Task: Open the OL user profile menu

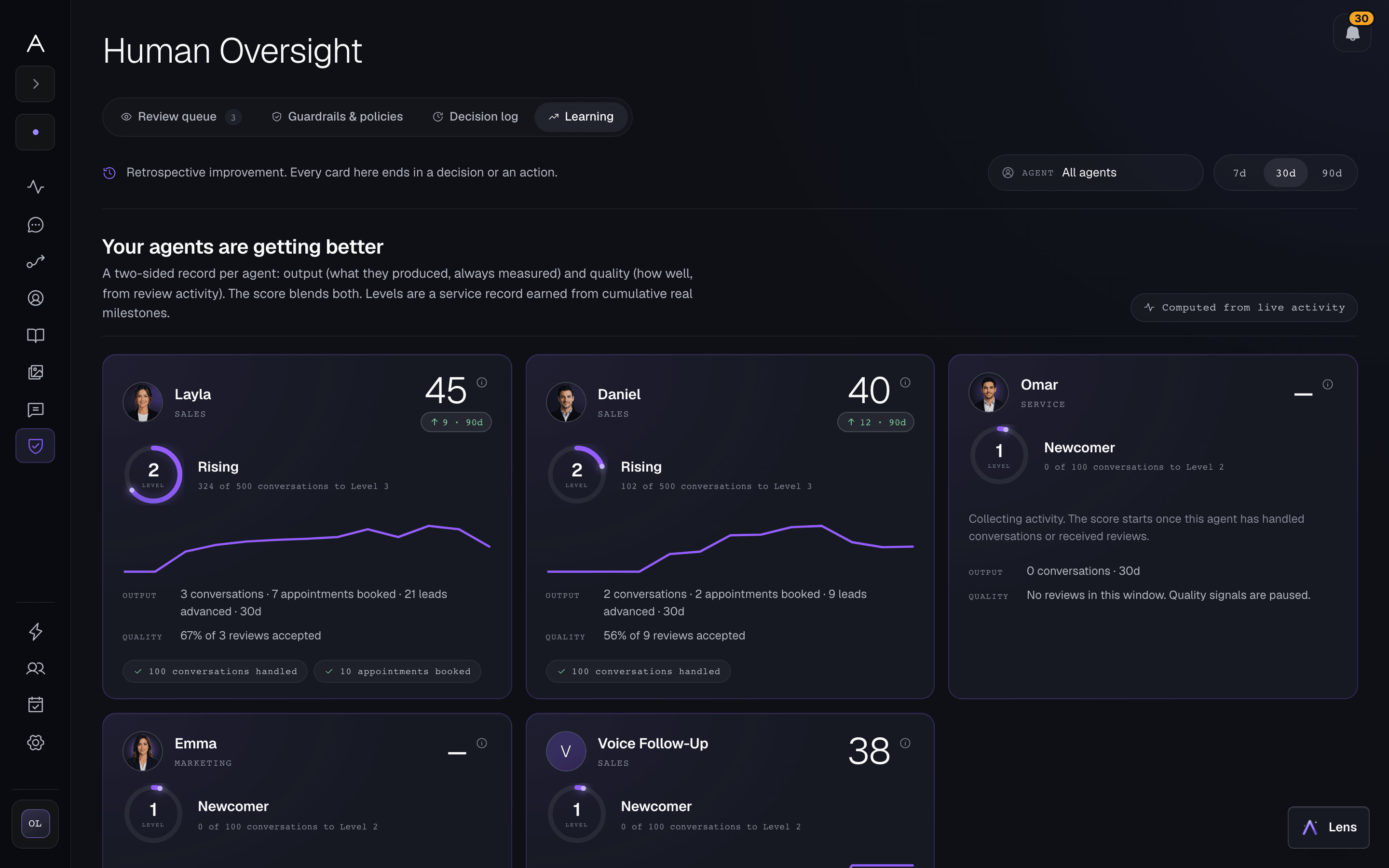Action: coord(36,824)
